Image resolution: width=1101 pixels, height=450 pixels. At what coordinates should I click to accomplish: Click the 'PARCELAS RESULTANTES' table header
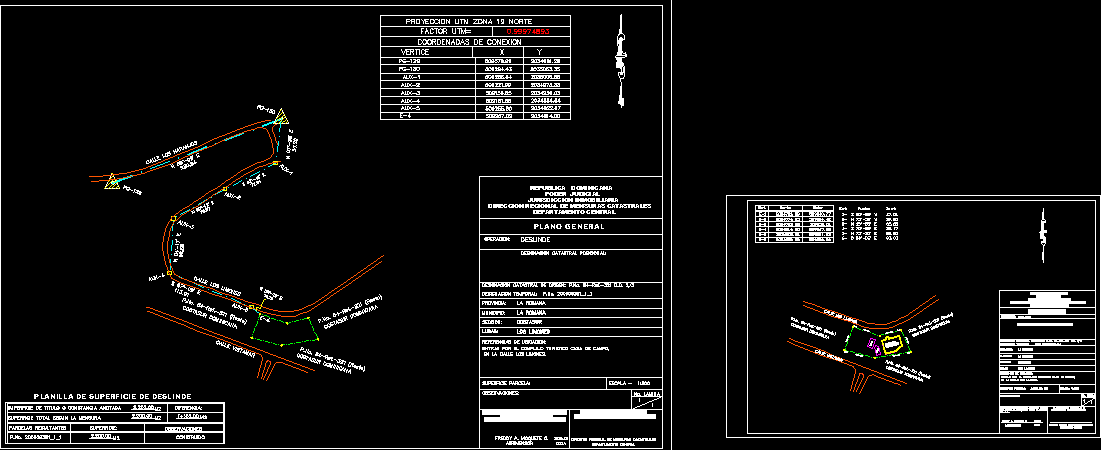coord(37,427)
